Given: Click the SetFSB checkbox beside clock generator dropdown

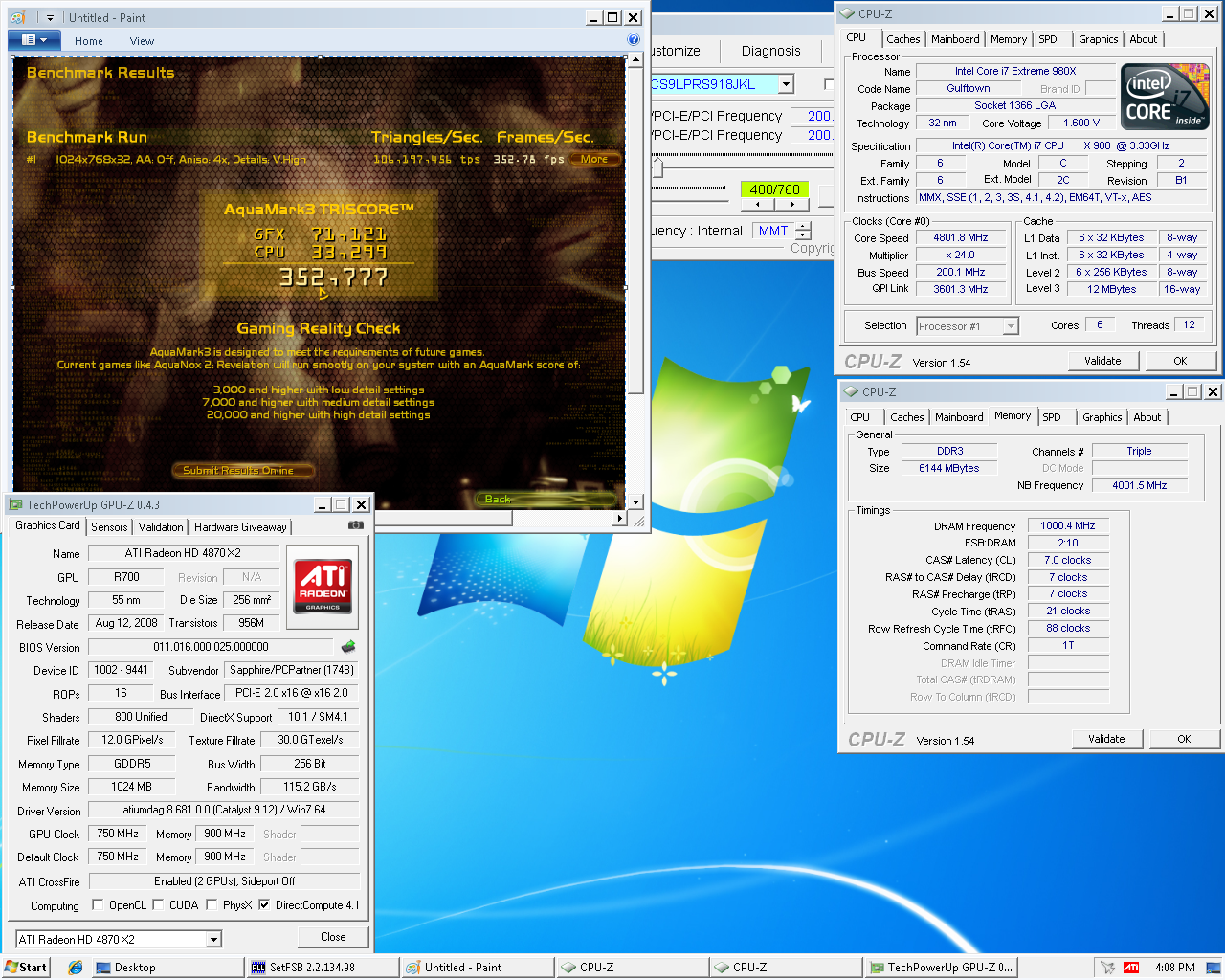Looking at the screenshot, I should [x=829, y=84].
